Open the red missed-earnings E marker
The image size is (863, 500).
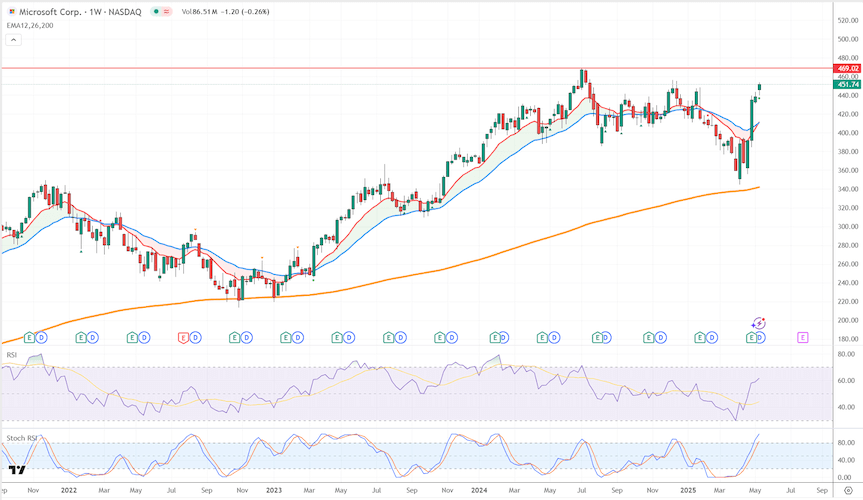[183, 338]
